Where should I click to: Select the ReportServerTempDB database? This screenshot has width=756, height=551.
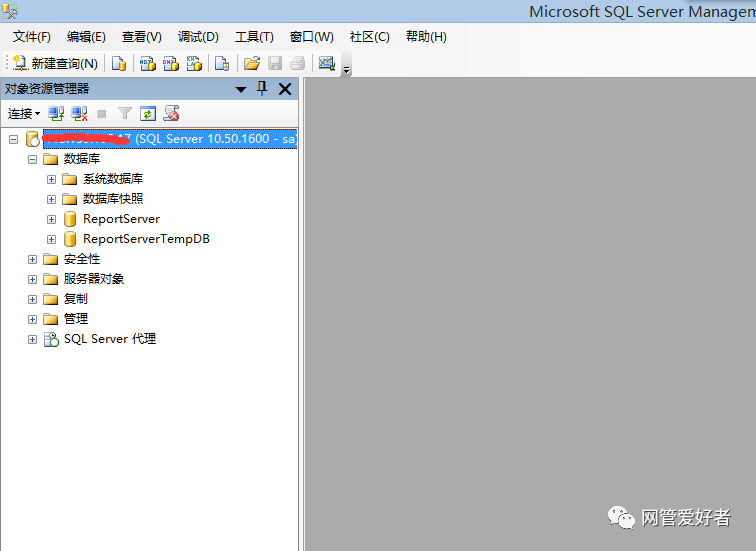point(146,239)
